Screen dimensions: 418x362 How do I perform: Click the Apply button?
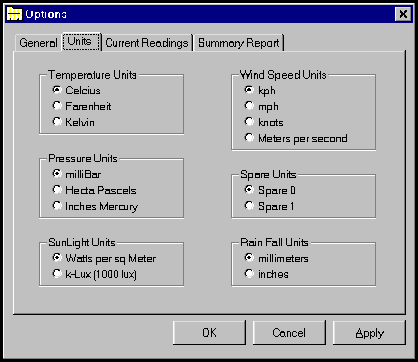click(x=369, y=333)
